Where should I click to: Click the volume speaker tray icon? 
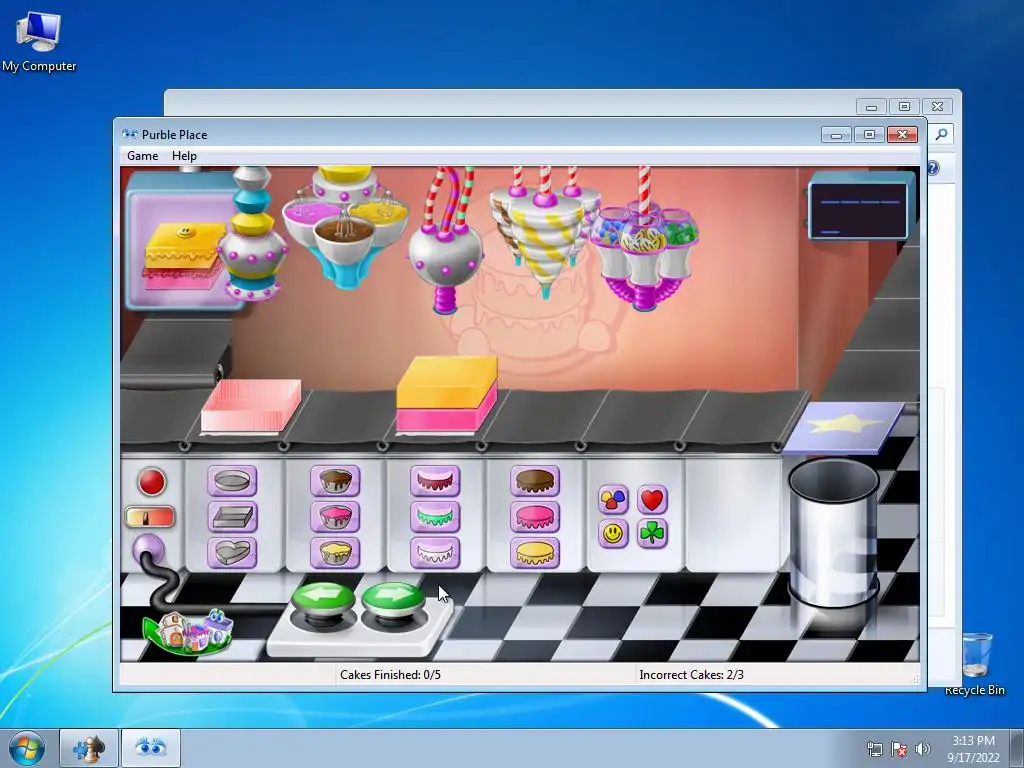coord(923,749)
